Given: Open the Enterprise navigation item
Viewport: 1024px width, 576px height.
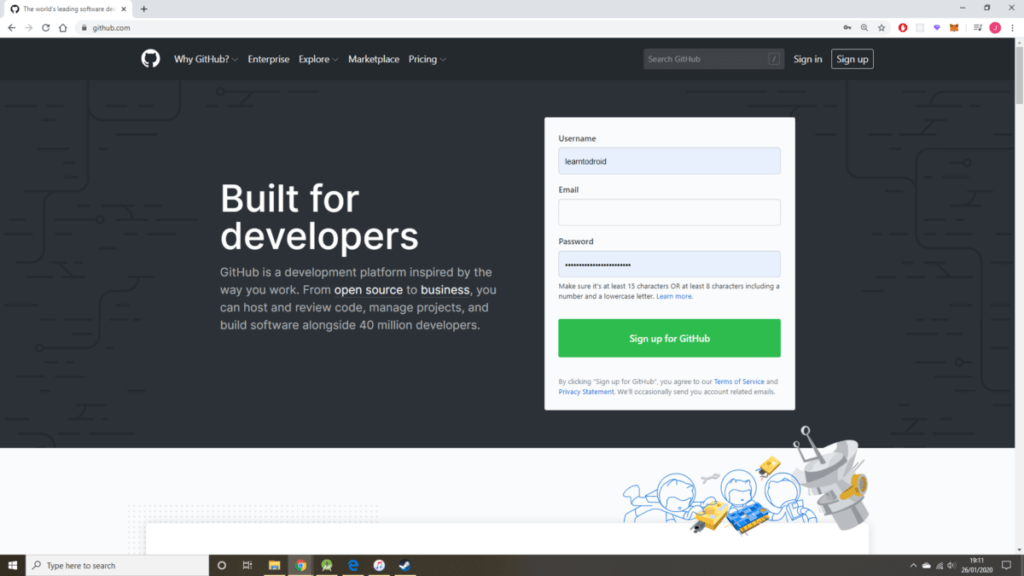Looking at the screenshot, I should pyautogui.click(x=268, y=59).
